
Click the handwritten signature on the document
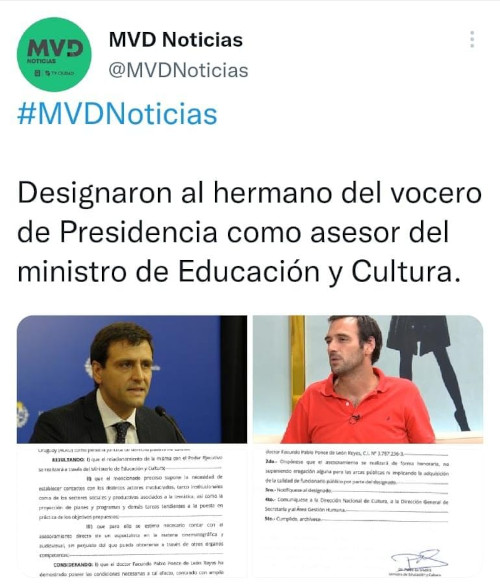[x=419, y=559]
